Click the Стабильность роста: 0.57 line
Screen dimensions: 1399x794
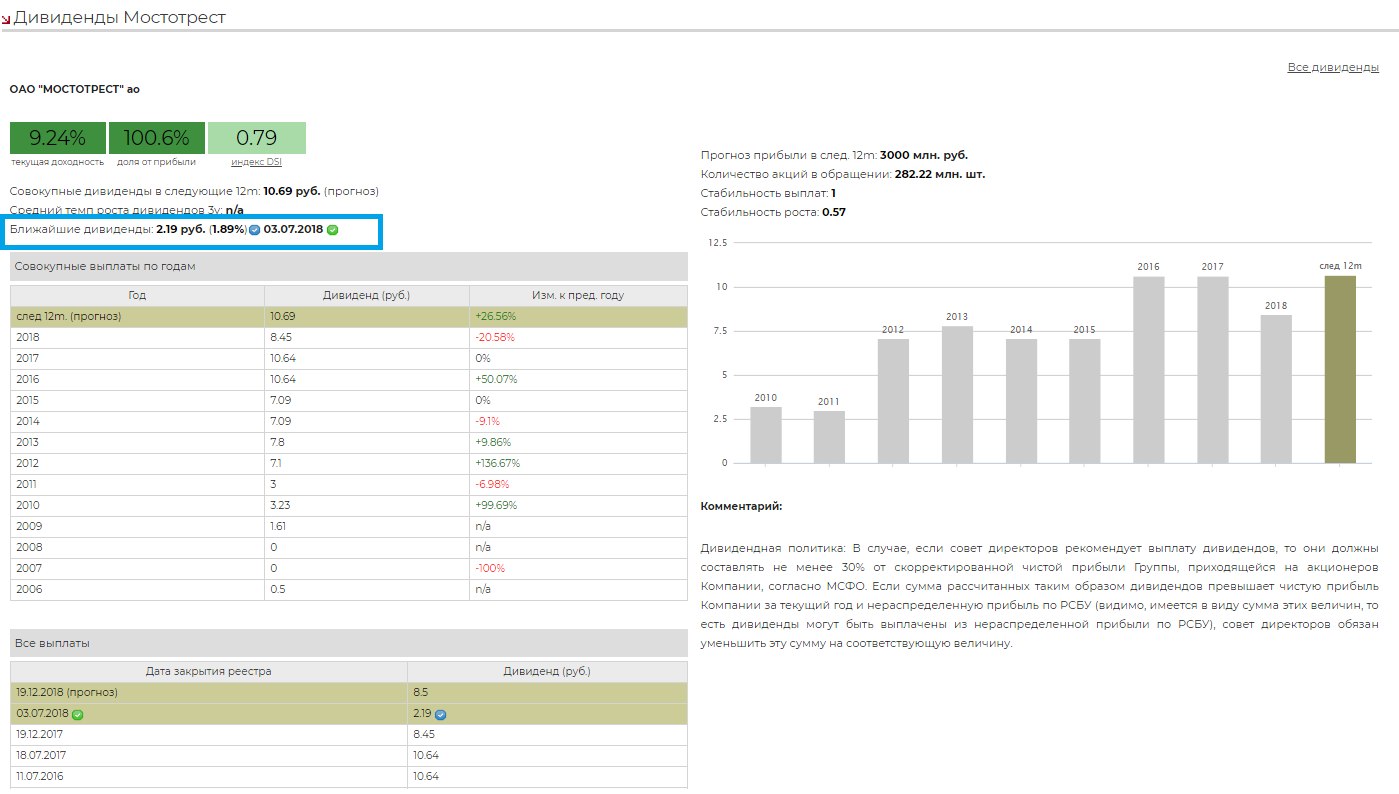(773, 212)
